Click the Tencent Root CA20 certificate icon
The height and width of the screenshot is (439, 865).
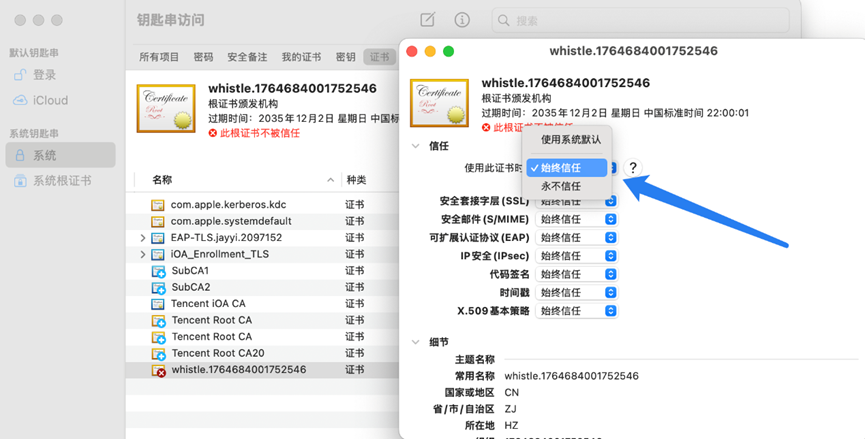[158, 354]
